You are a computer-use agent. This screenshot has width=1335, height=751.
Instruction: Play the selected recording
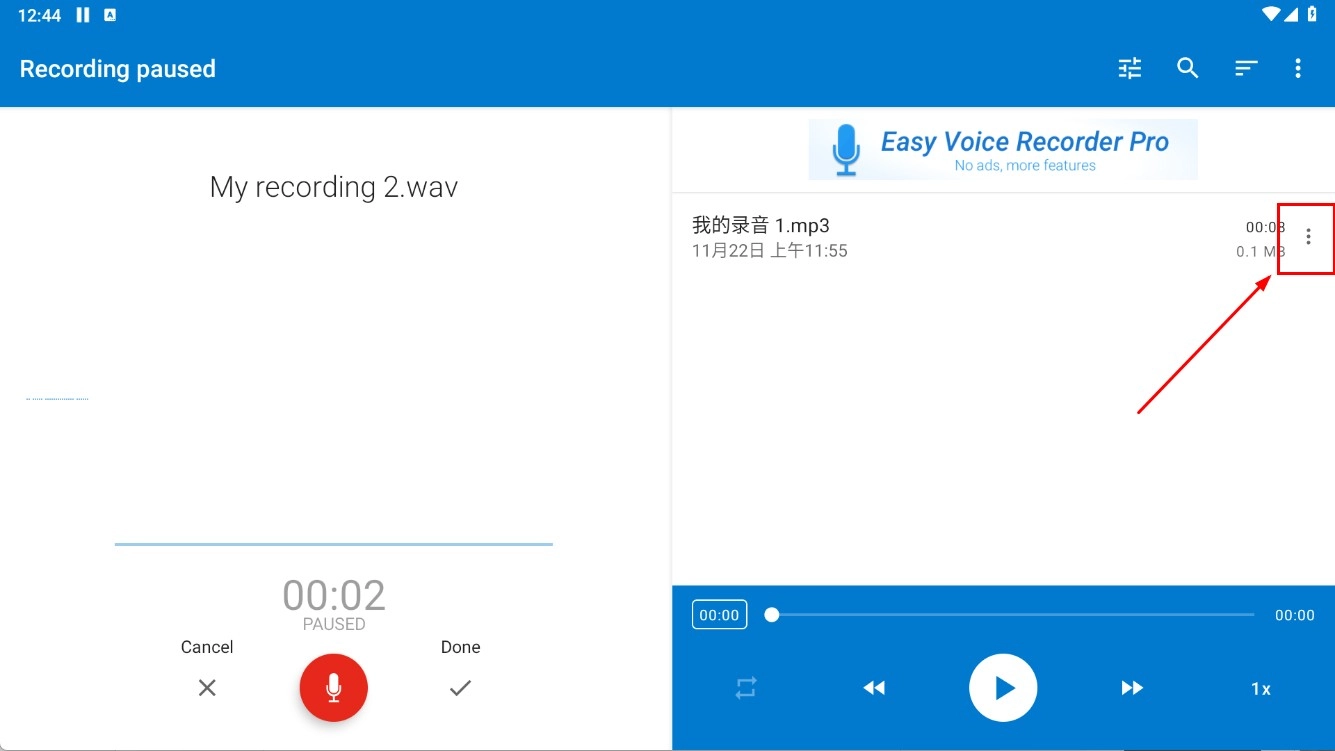pyautogui.click(x=1003, y=688)
